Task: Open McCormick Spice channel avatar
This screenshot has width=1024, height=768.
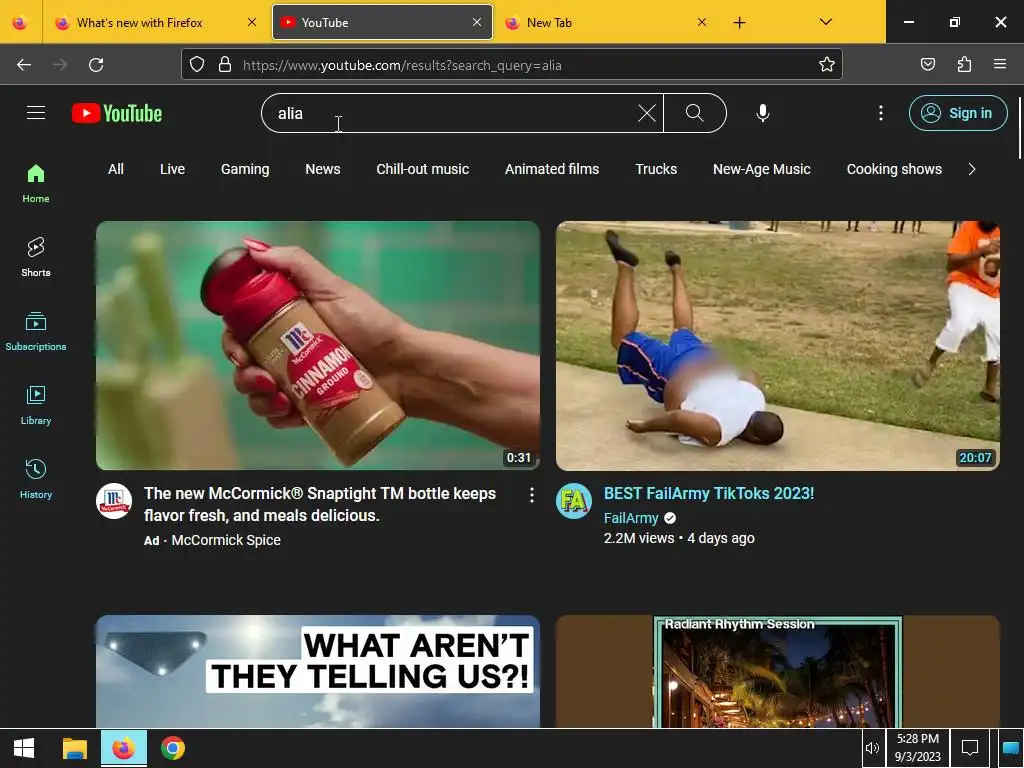Action: (x=114, y=502)
